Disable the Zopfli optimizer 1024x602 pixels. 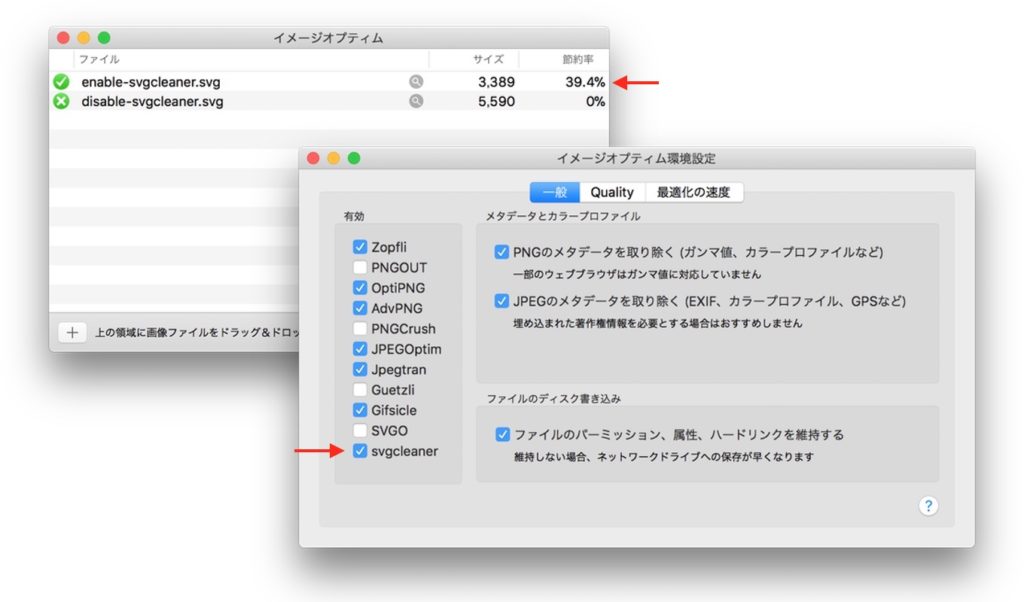[x=359, y=247]
